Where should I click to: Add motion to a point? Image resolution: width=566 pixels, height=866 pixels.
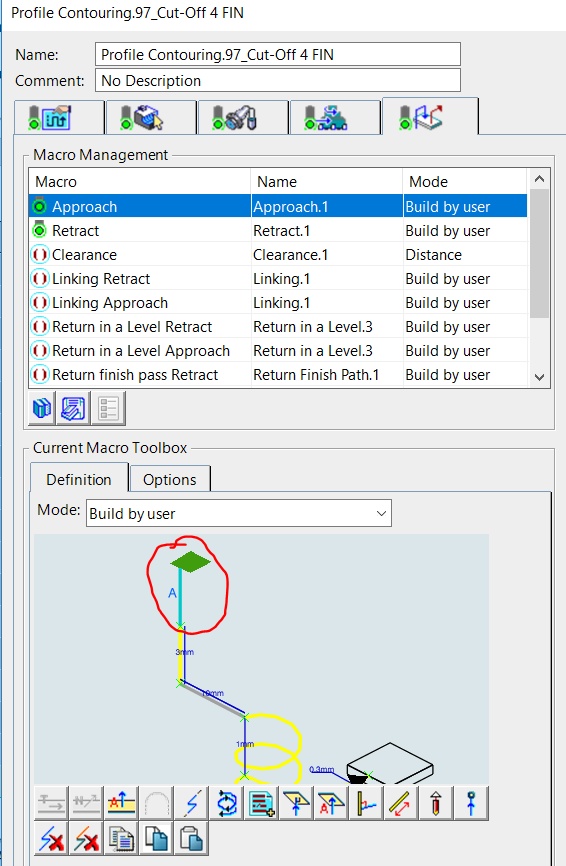coord(470,802)
